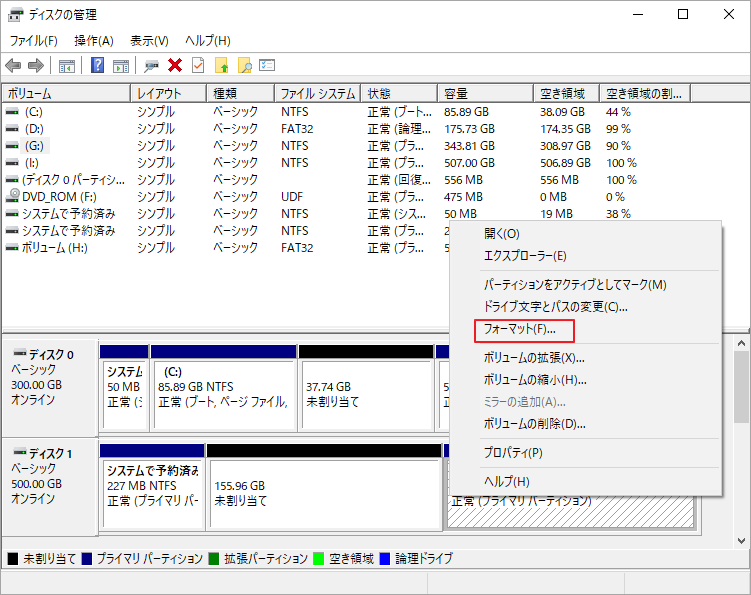Sort by the 種類 column header
This screenshot has width=751, height=595.
(x=240, y=93)
